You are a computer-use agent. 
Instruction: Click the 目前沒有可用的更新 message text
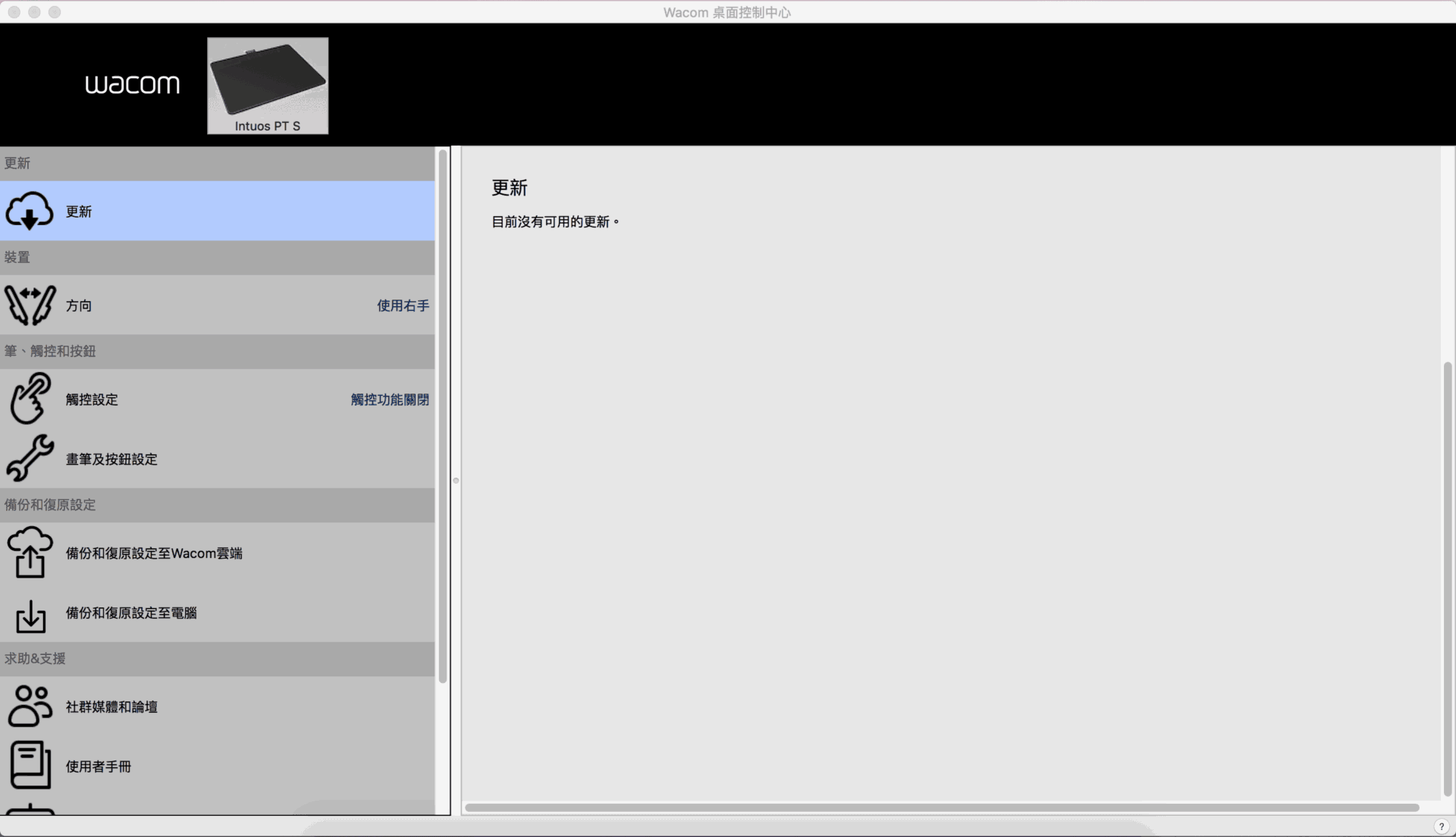555,221
